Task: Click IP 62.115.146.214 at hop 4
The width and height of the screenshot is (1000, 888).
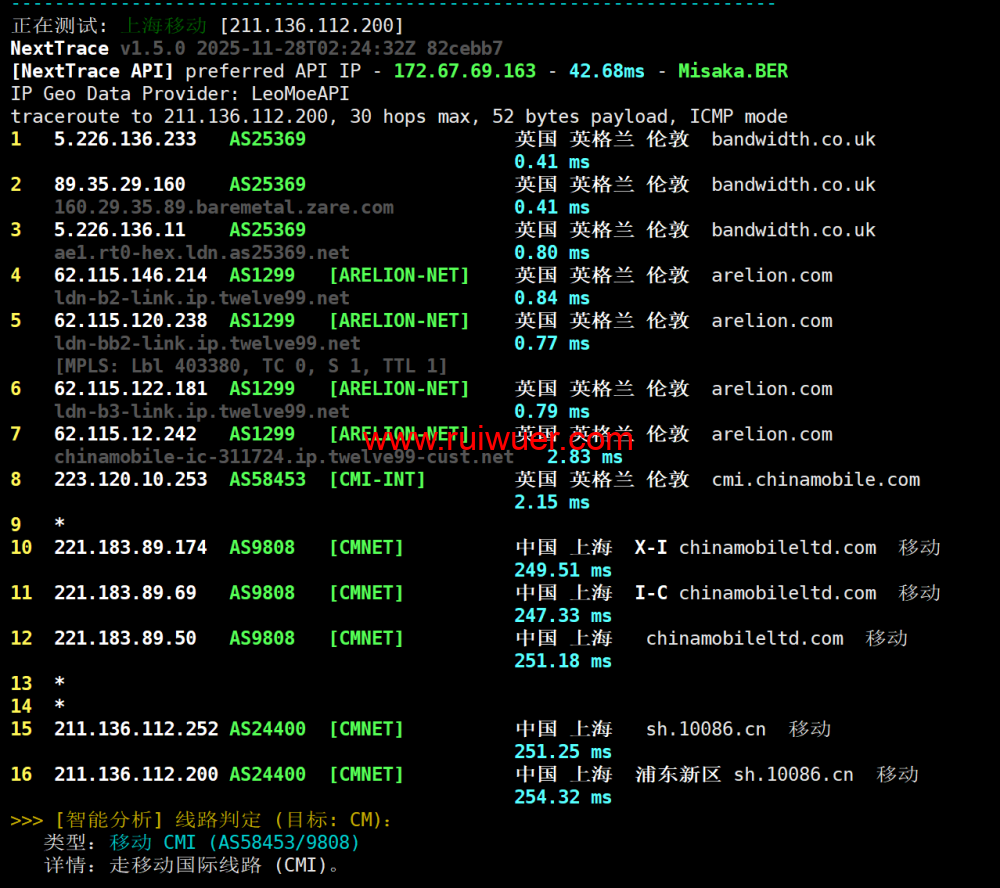Action: pos(130,275)
